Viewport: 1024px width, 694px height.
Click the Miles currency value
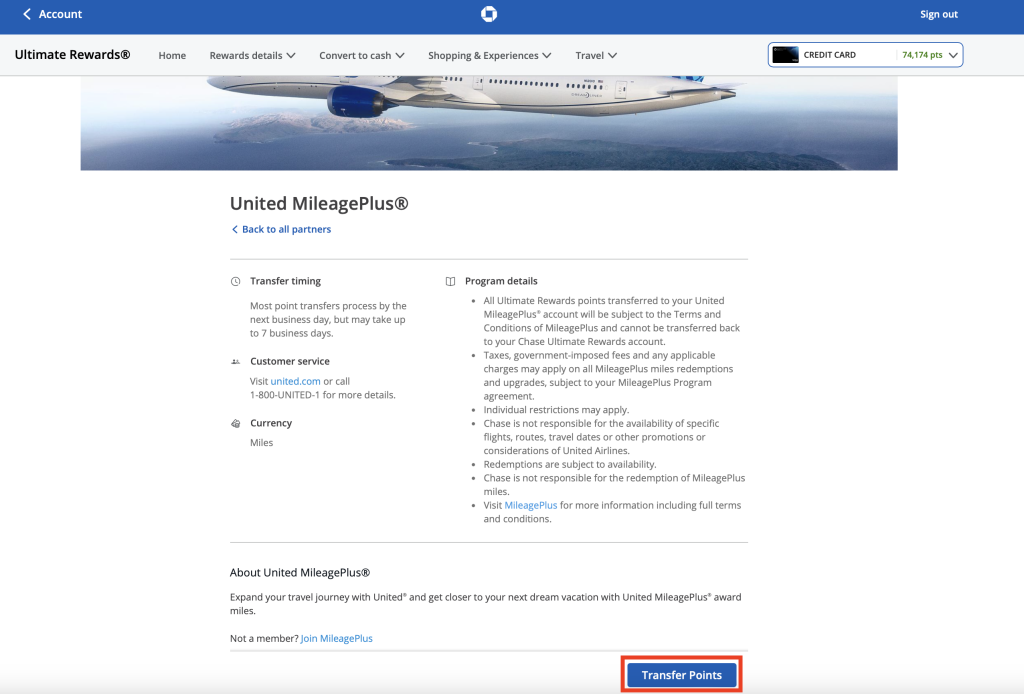coord(261,443)
